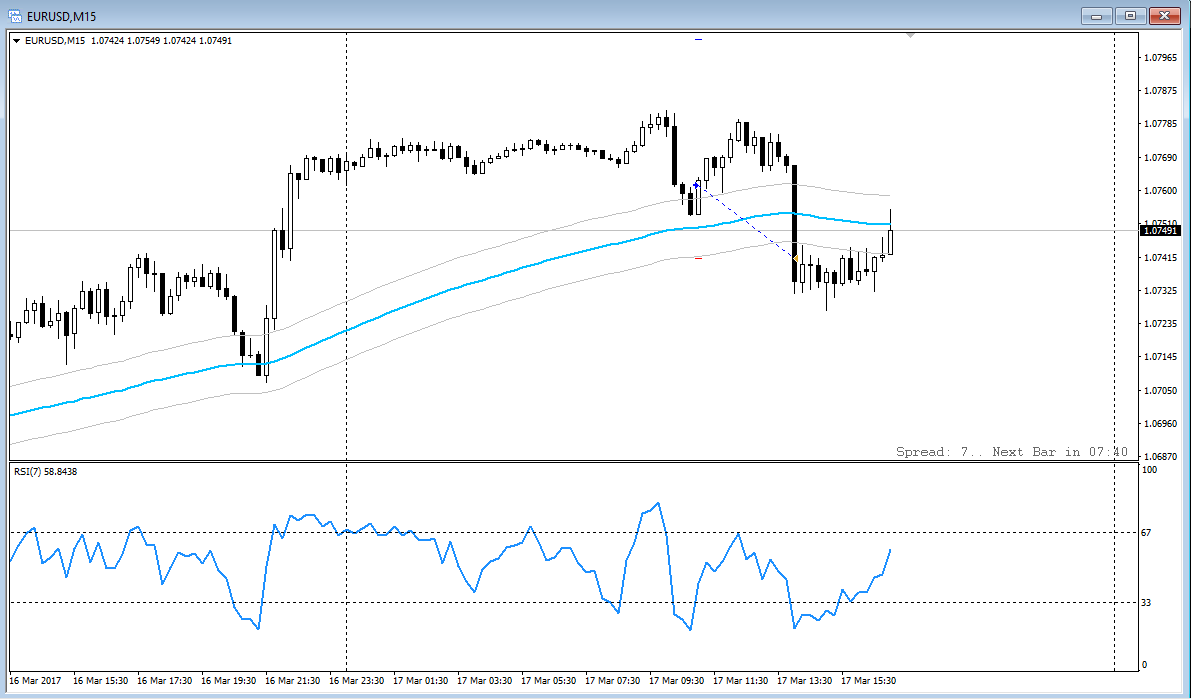
Task: Close the EURUSD,M15 chart window
Action: click(x=1164, y=15)
